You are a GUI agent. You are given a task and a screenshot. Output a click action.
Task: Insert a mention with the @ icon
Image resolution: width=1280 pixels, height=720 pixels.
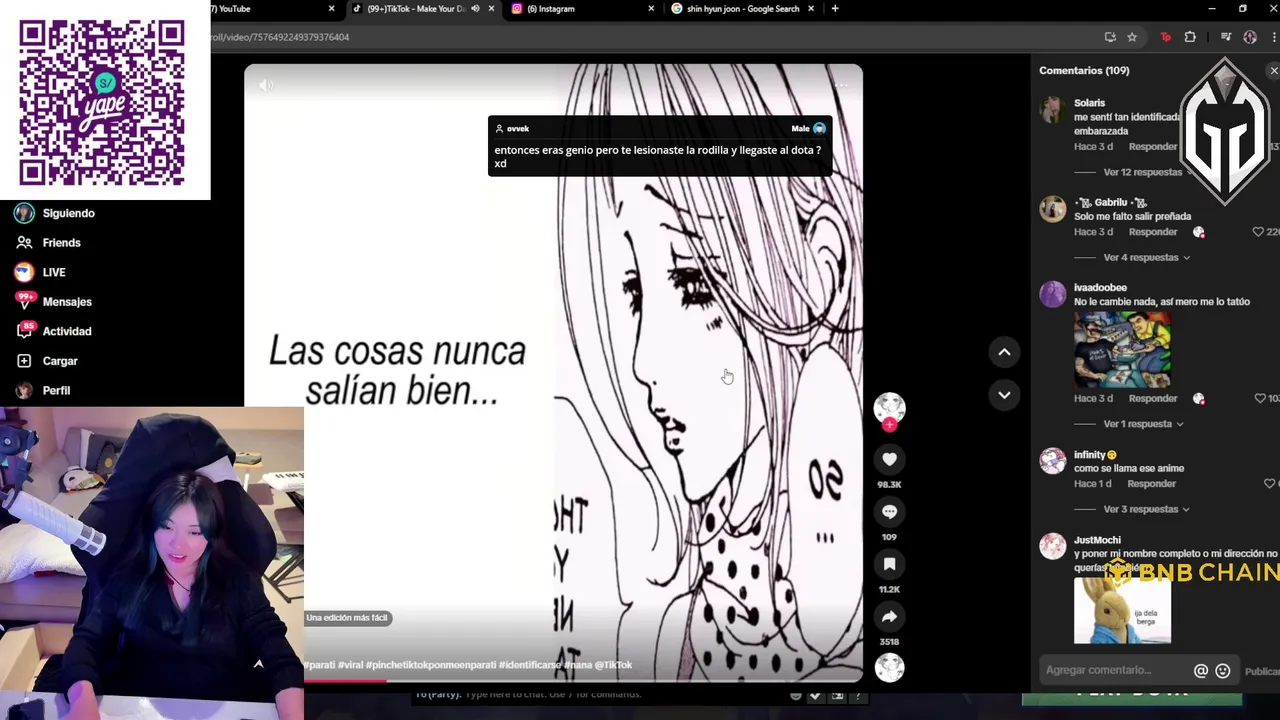click(x=1201, y=671)
